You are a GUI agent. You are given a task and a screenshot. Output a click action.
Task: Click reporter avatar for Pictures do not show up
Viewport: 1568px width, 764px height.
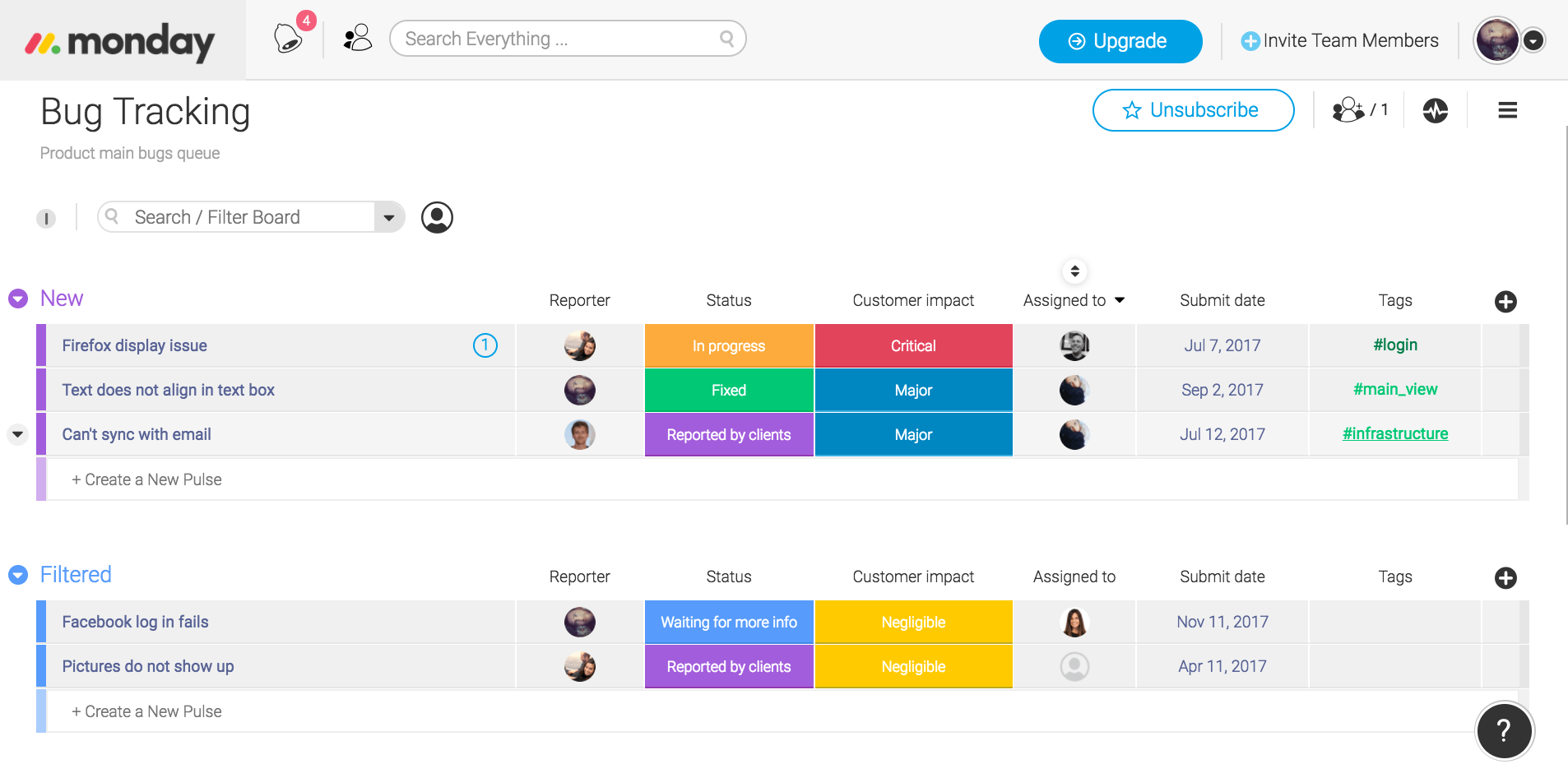point(580,666)
